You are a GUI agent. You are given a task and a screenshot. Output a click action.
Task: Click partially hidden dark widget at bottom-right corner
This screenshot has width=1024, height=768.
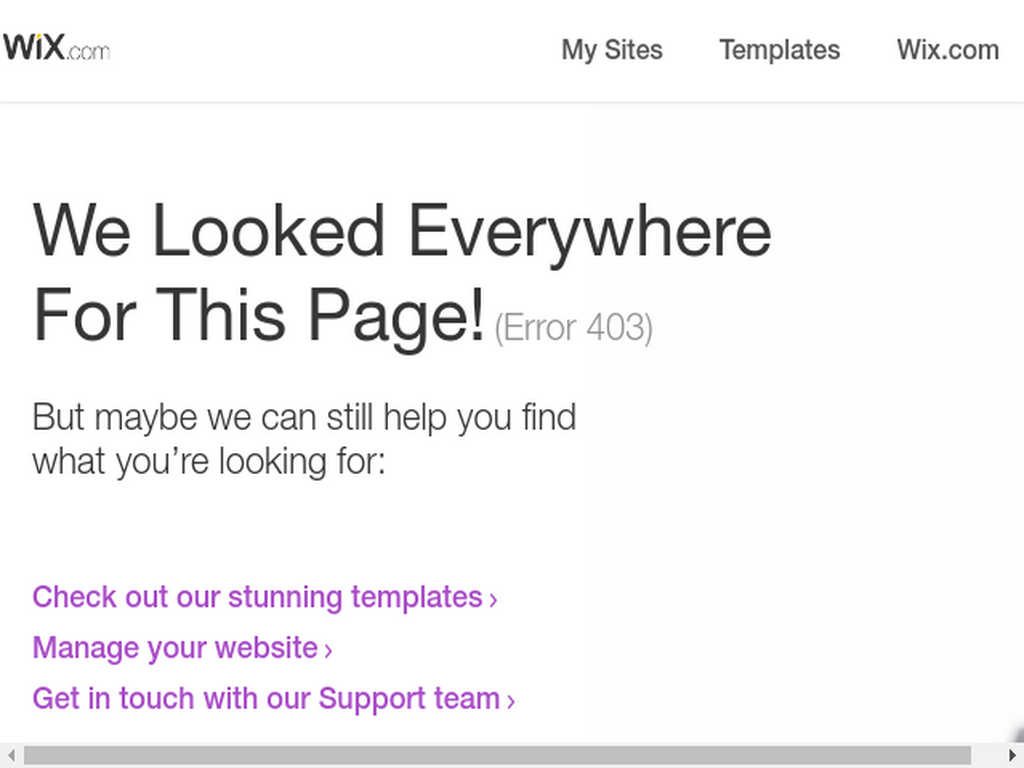(x=1019, y=734)
